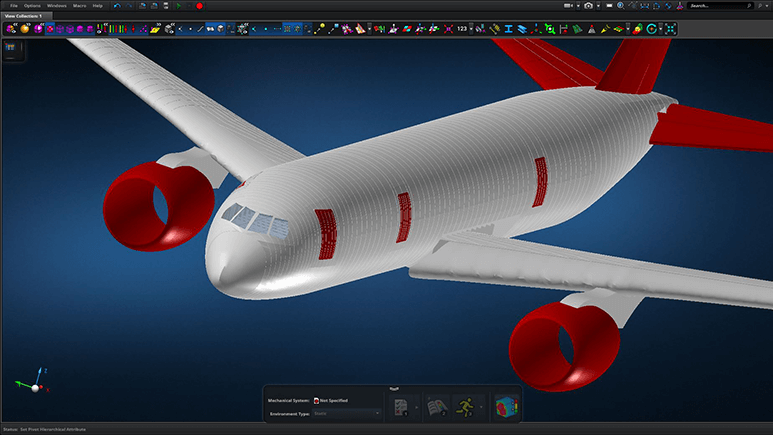Select the View Collection 1 tab
773x435 pixels.
pos(24,16)
